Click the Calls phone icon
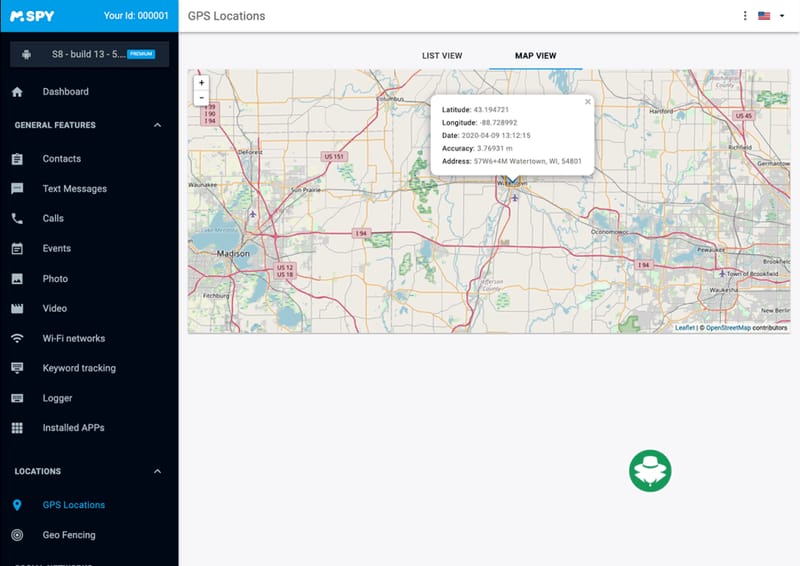Viewport: 800px width, 566px height. pos(17,218)
